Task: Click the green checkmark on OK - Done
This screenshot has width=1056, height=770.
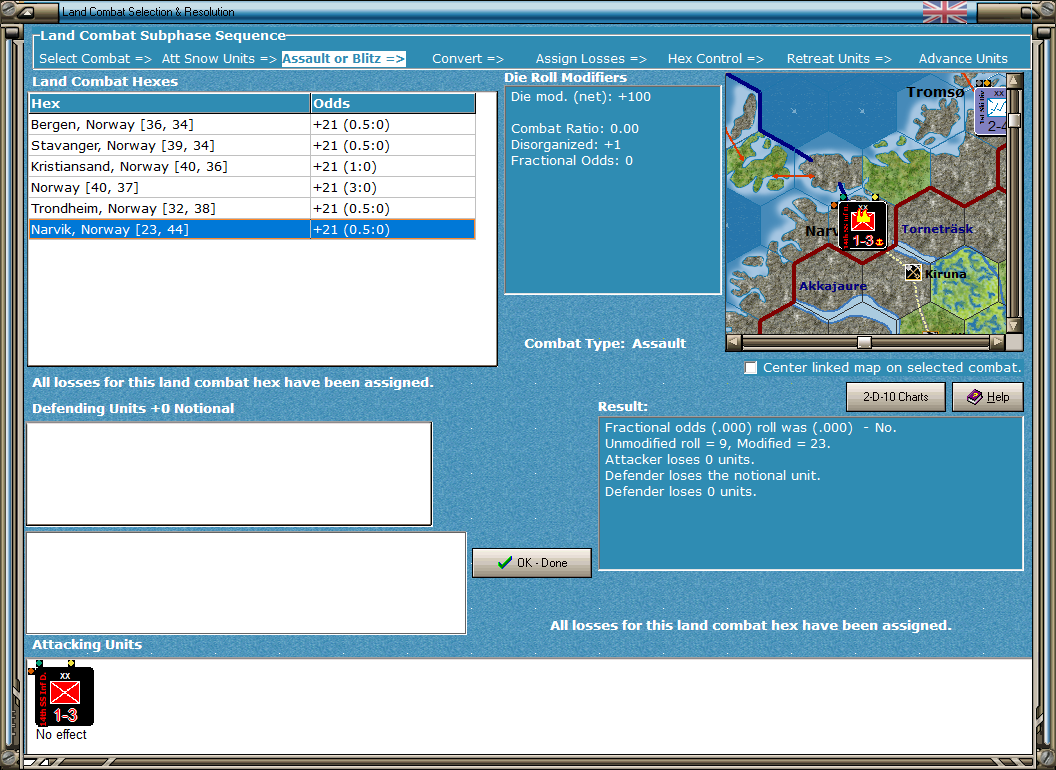Action: point(504,563)
